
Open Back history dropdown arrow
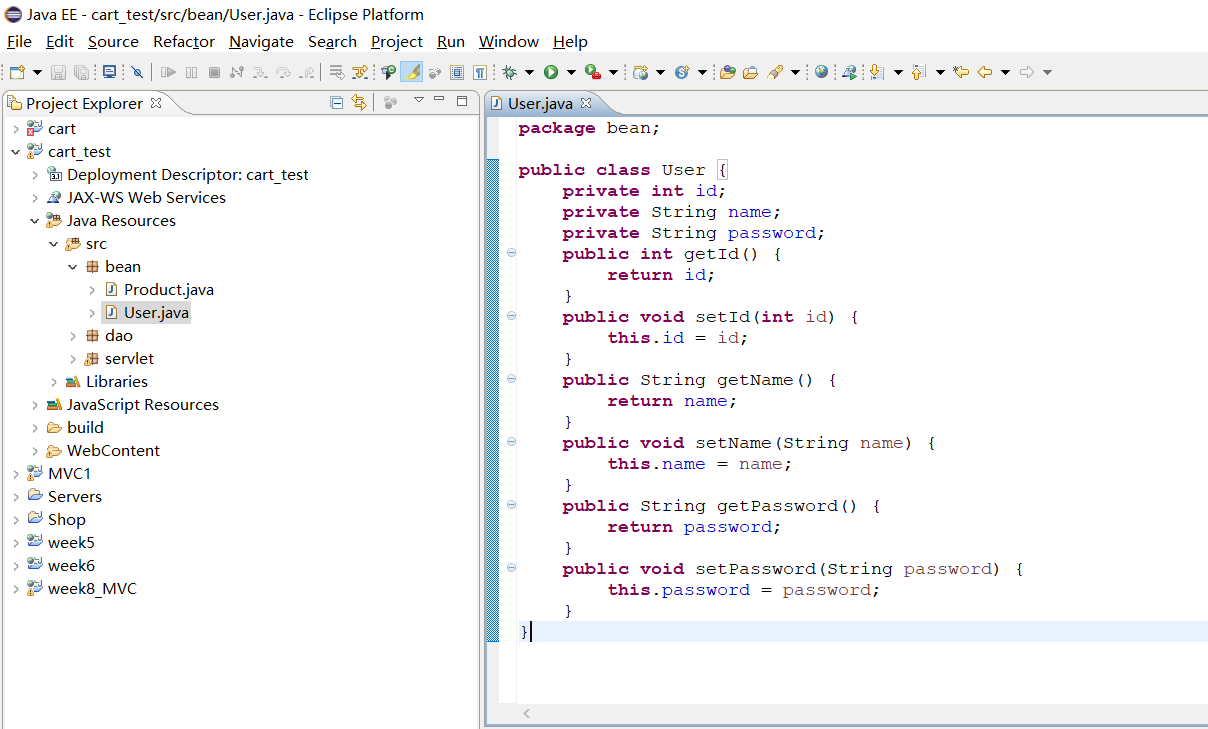1005,72
